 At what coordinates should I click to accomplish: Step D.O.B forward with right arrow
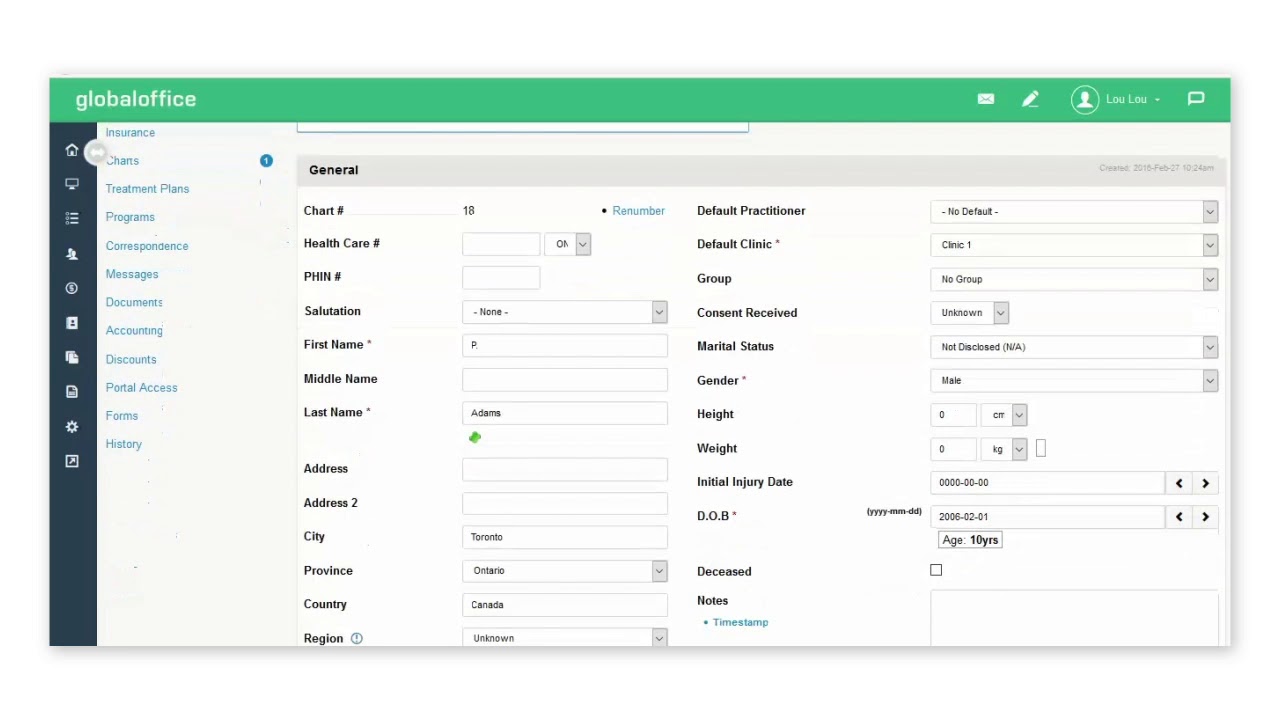coord(1205,517)
